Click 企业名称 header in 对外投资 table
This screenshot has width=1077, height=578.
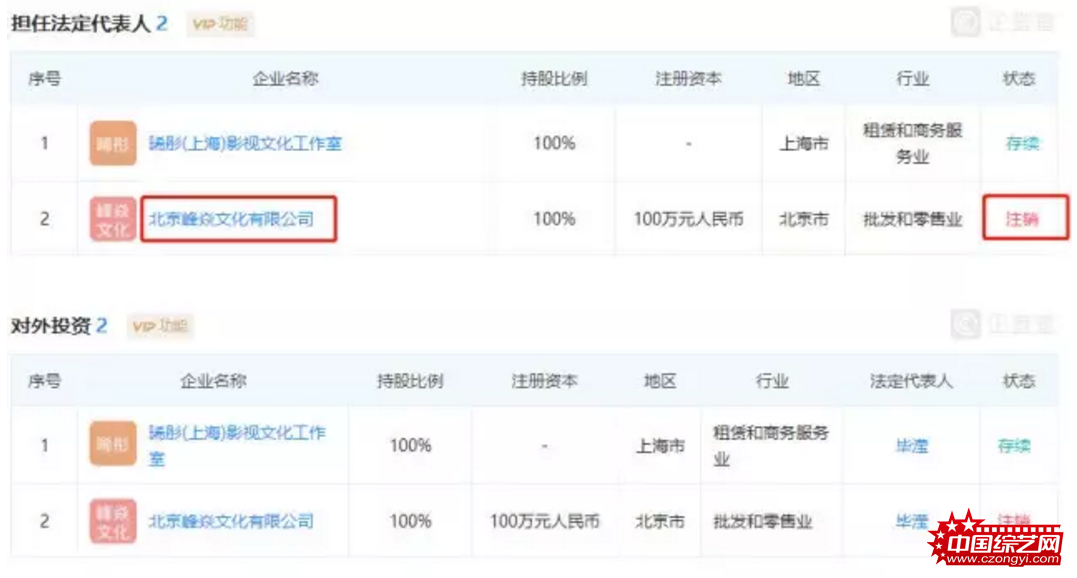[213, 381]
